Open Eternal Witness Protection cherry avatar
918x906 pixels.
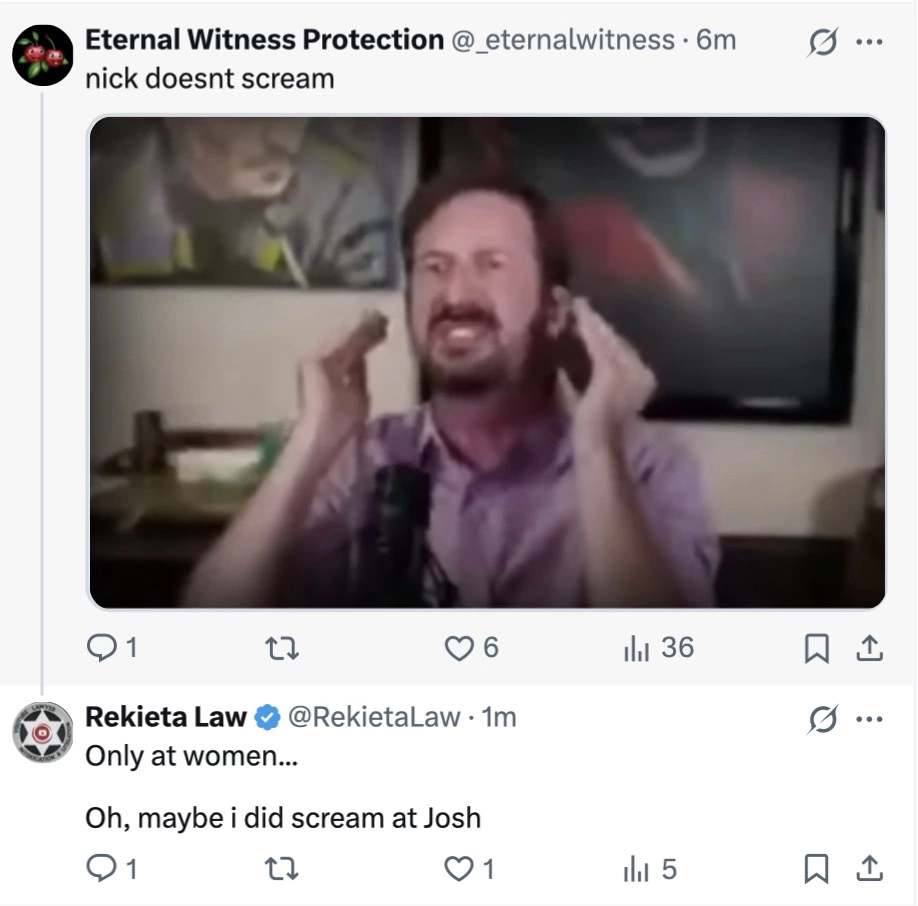[x=43, y=56]
